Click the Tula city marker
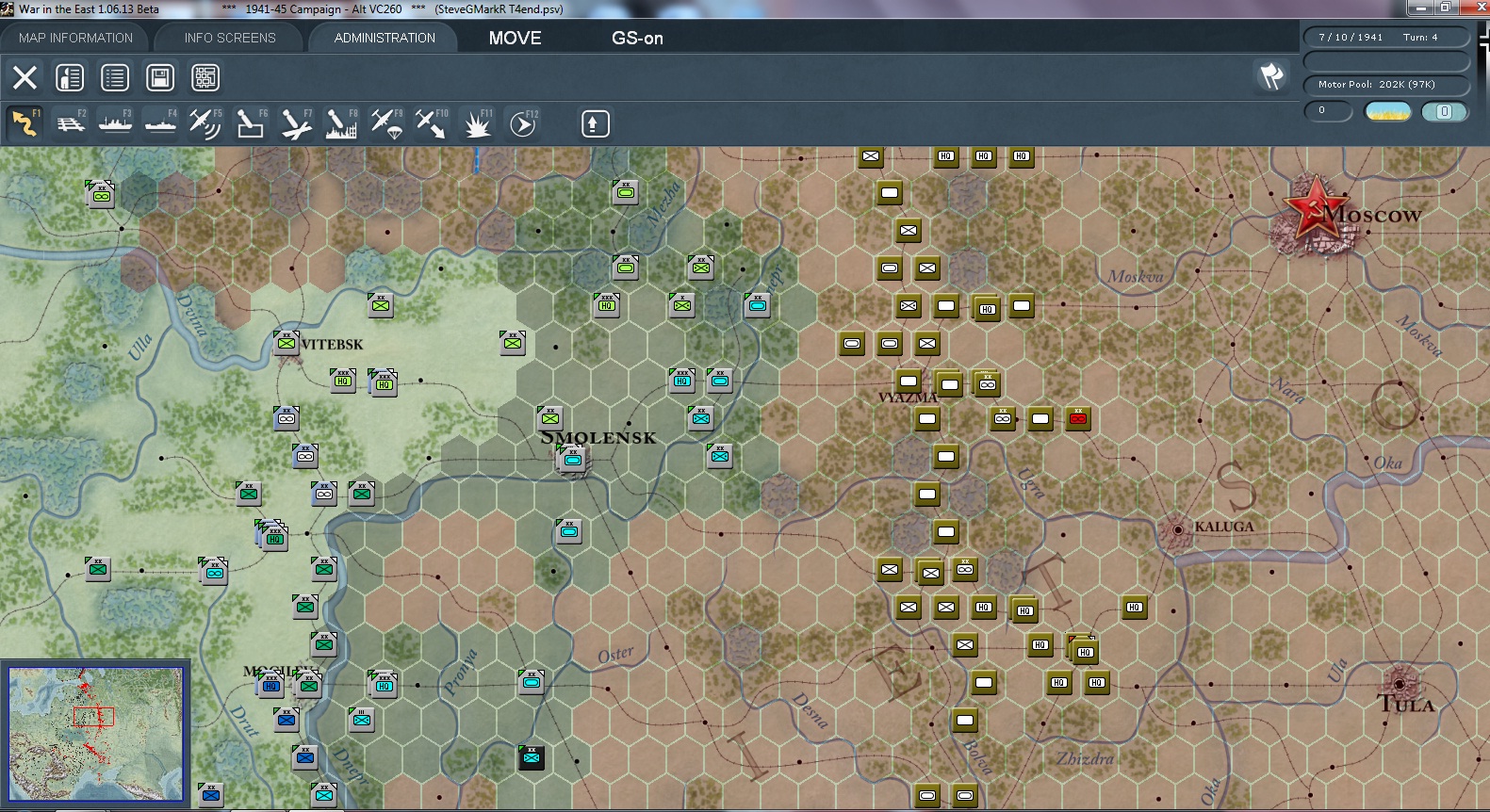The width and height of the screenshot is (1490, 812). (x=1400, y=683)
